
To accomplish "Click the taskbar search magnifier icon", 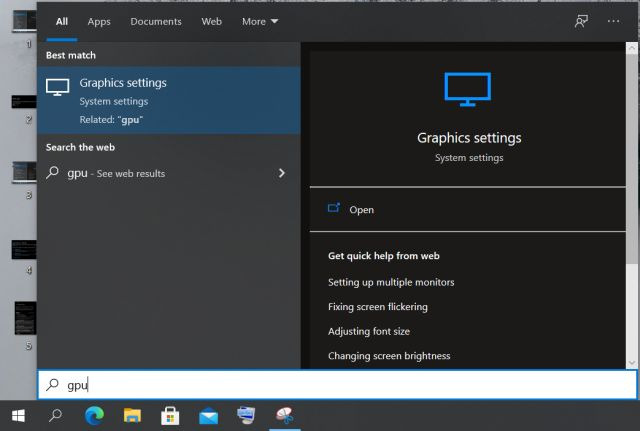I will [56, 416].
